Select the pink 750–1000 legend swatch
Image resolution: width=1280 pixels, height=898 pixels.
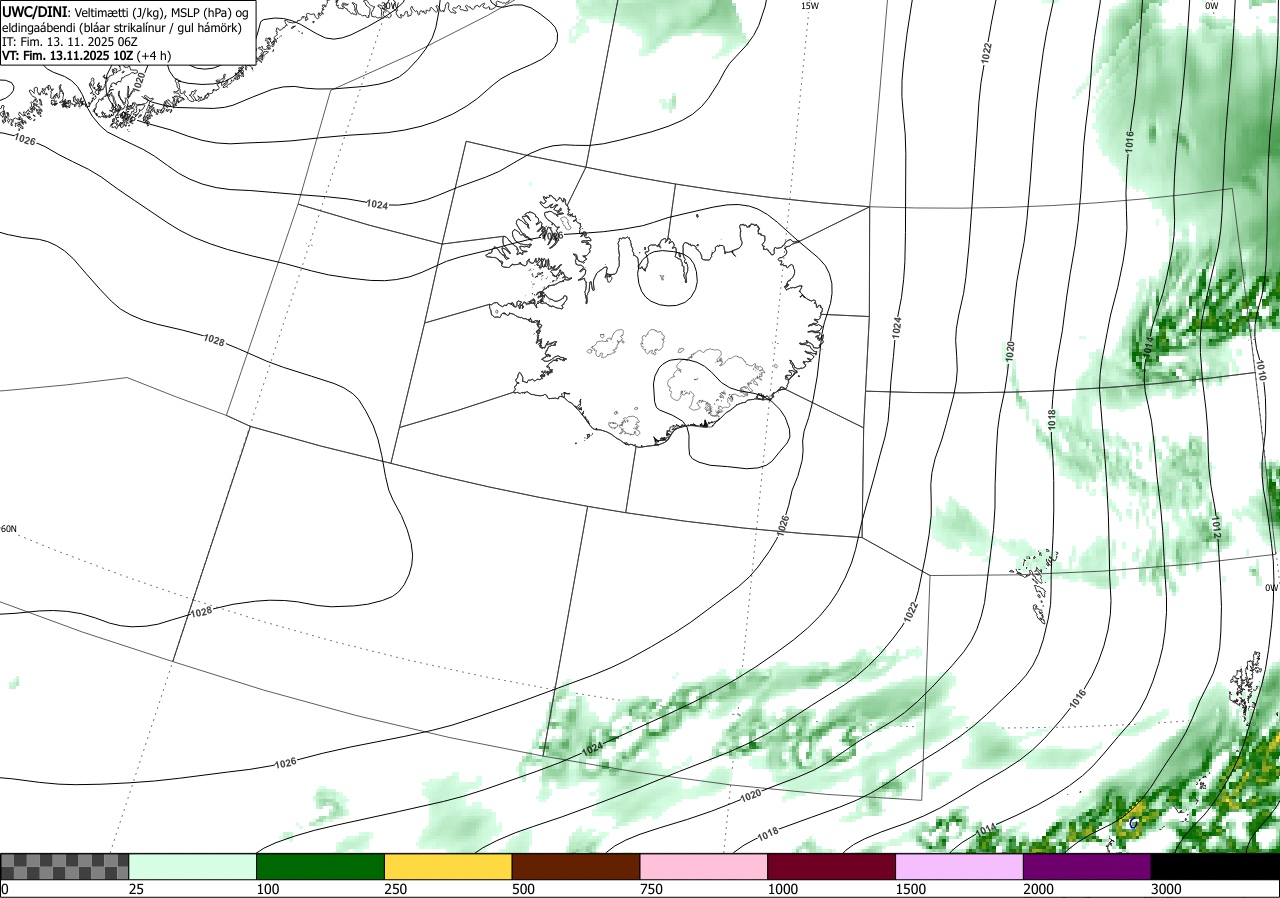click(x=704, y=866)
